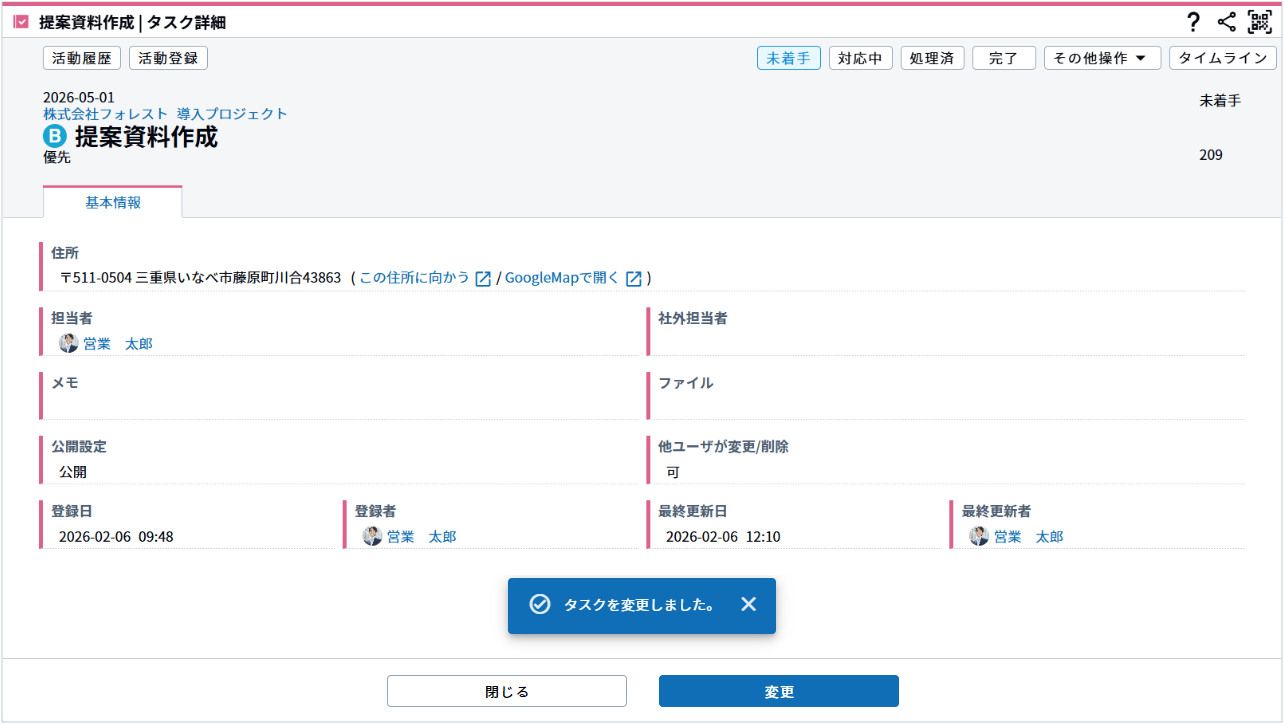
Task: Set task status to 未着手
Action: [788, 58]
